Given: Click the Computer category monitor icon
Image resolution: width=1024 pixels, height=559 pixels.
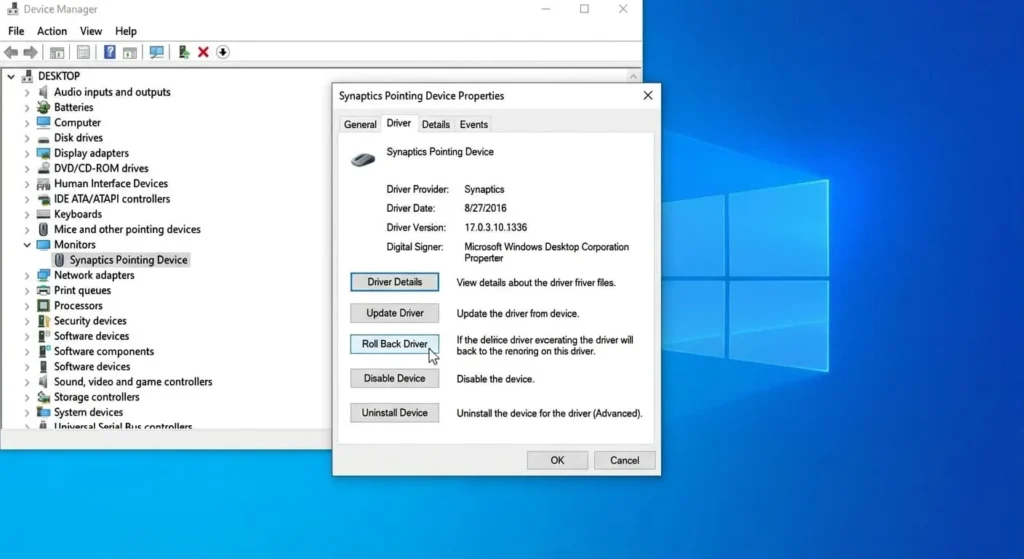Looking at the screenshot, I should 43,122.
